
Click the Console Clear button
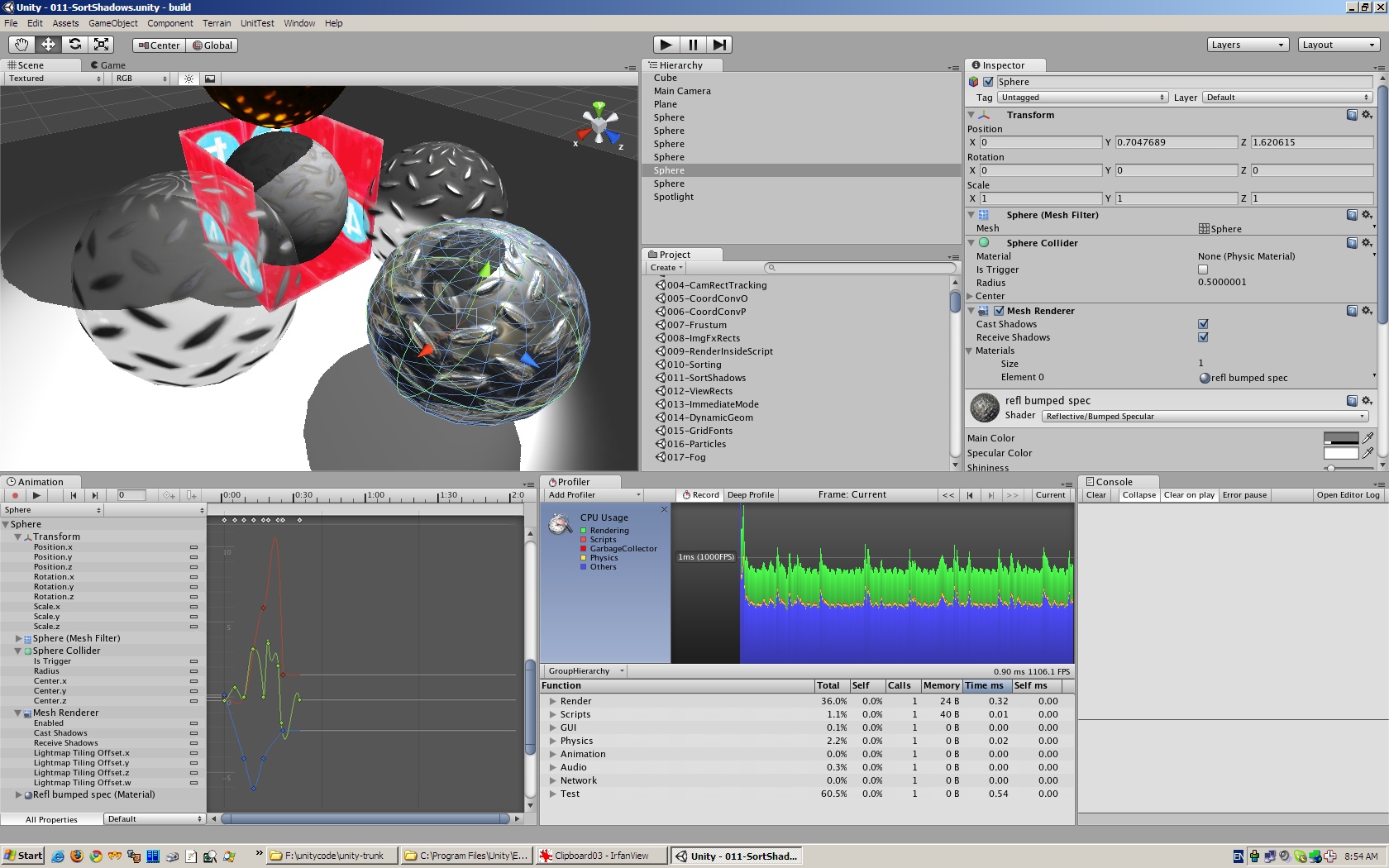point(1095,495)
